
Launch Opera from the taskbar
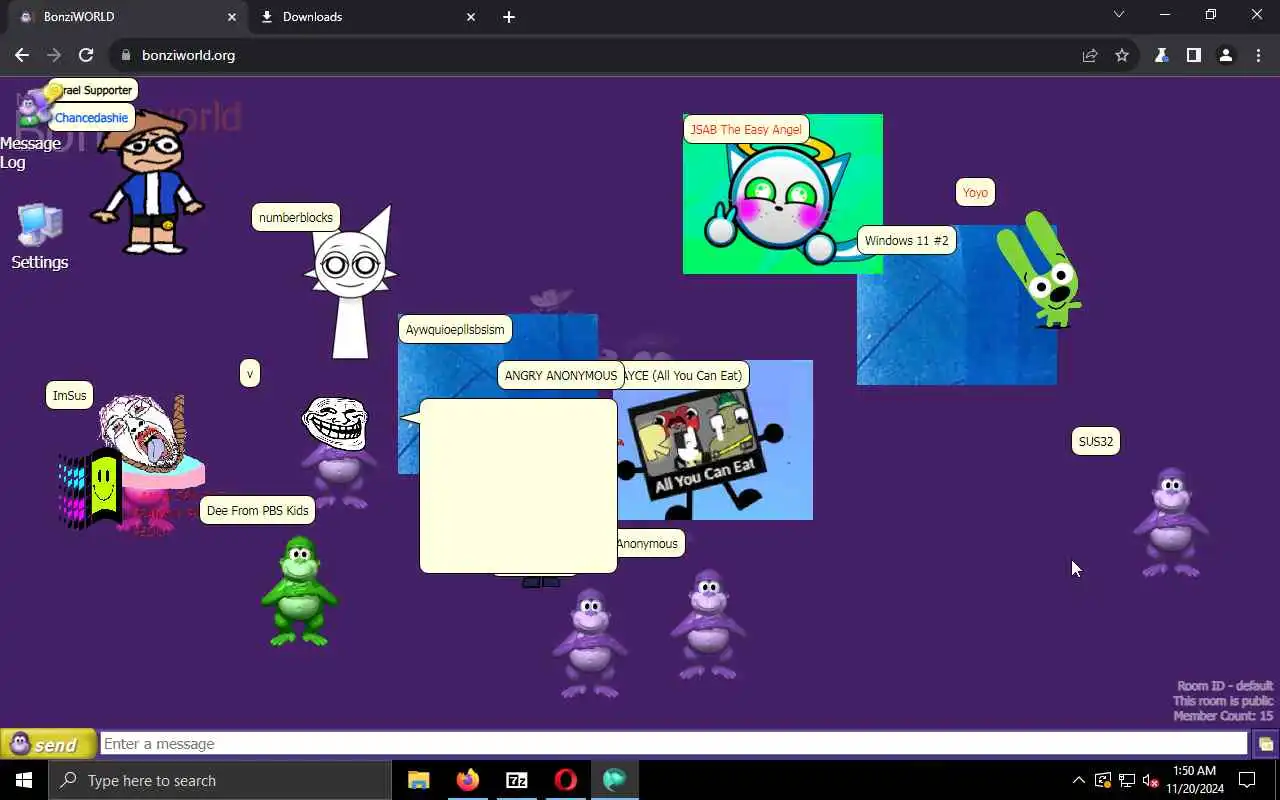(x=565, y=781)
